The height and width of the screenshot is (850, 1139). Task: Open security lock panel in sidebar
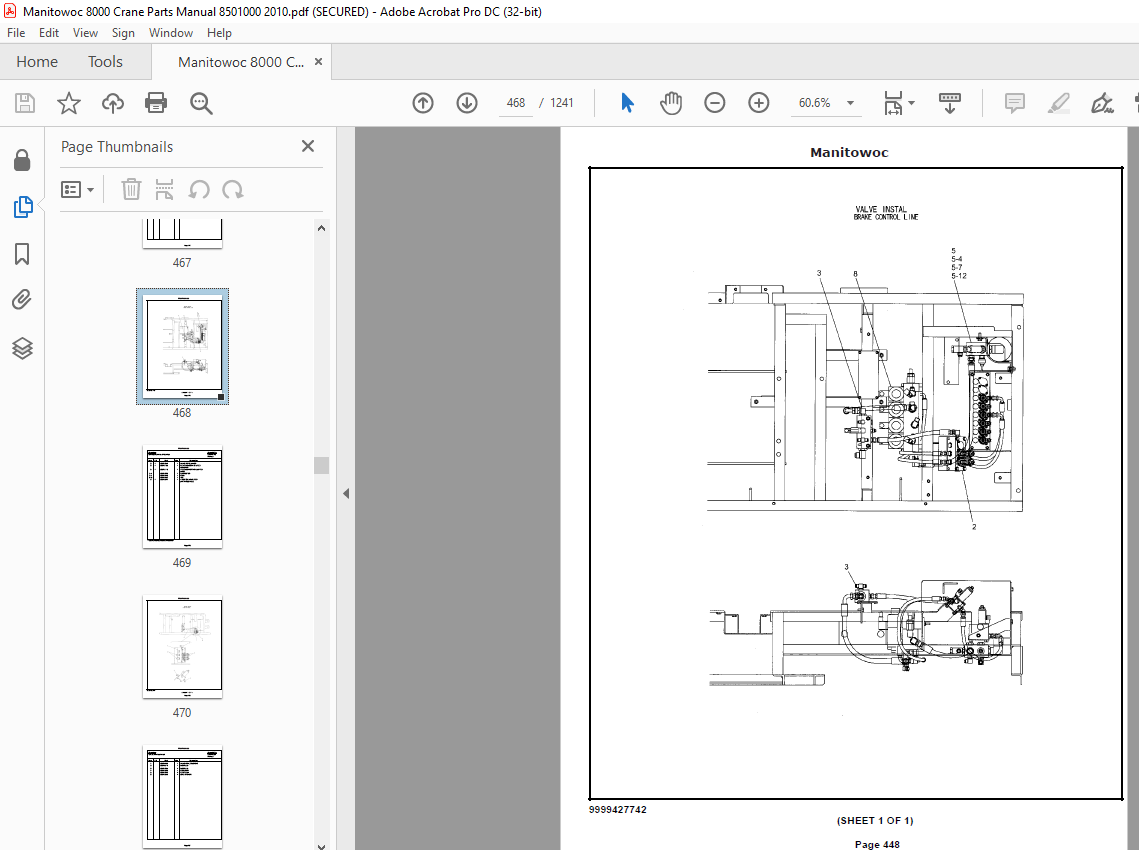point(23,161)
